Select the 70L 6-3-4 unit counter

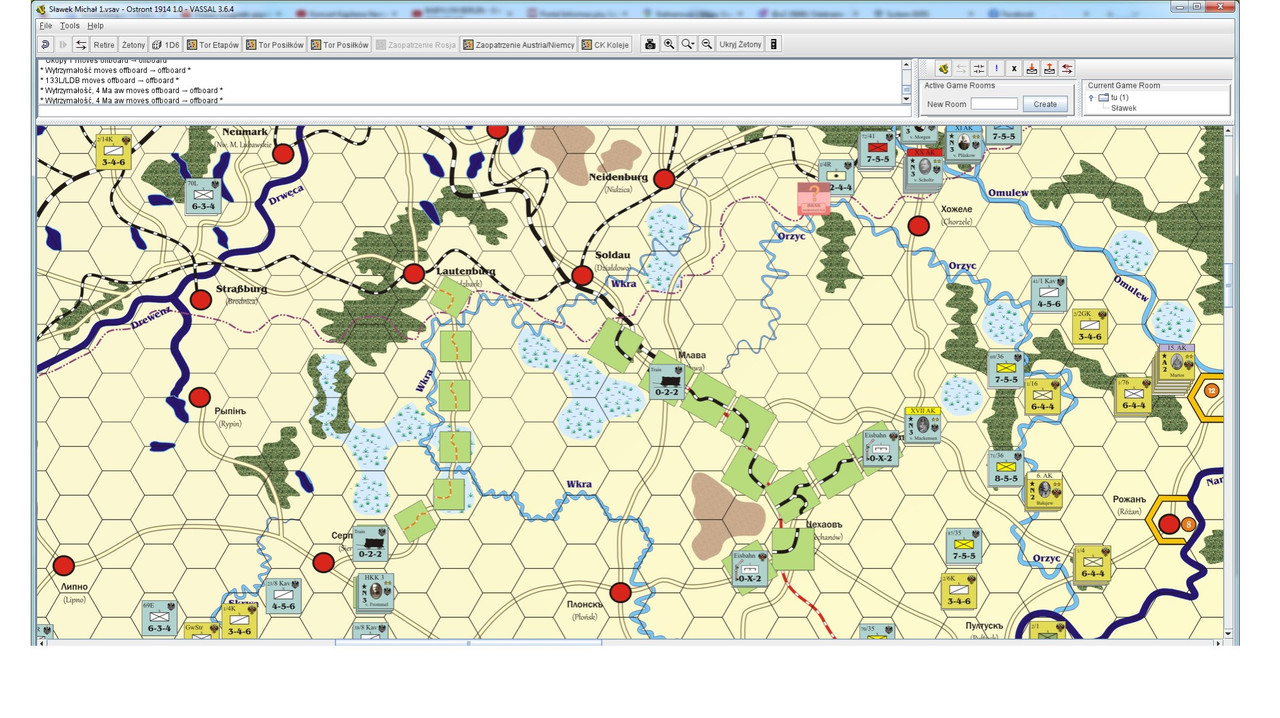[202, 195]
